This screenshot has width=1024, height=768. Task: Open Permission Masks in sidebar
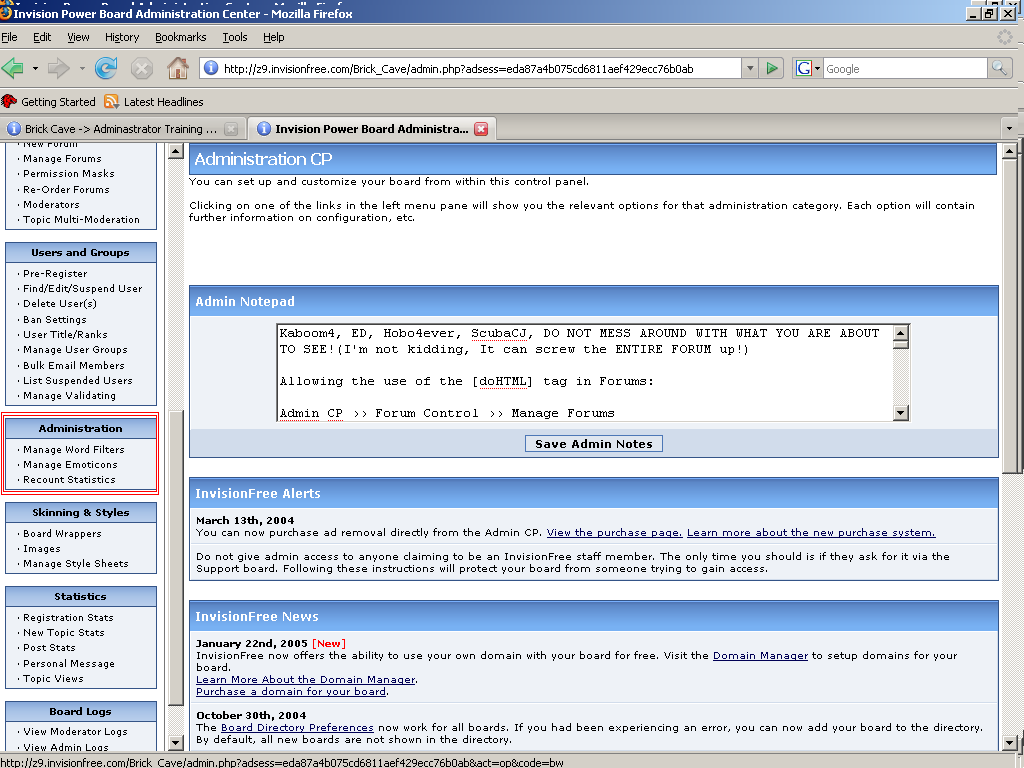(x=69, y=174)
